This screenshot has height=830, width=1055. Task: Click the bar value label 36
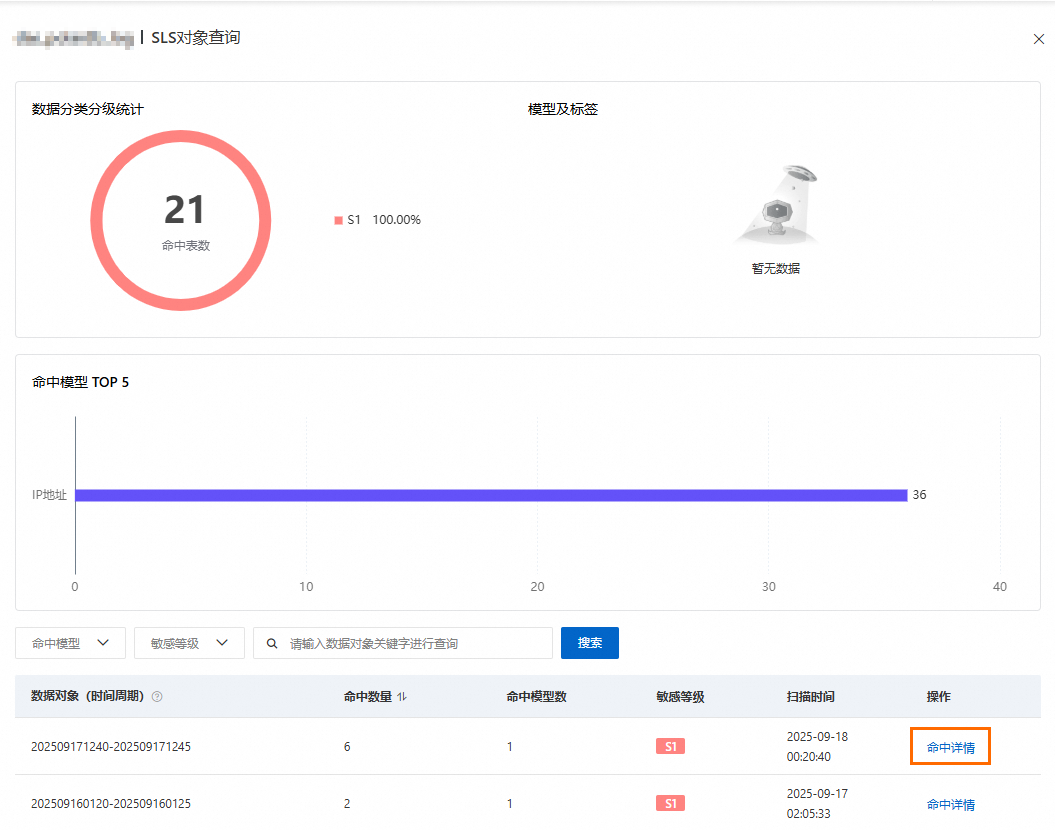click(x=919, y=495)
